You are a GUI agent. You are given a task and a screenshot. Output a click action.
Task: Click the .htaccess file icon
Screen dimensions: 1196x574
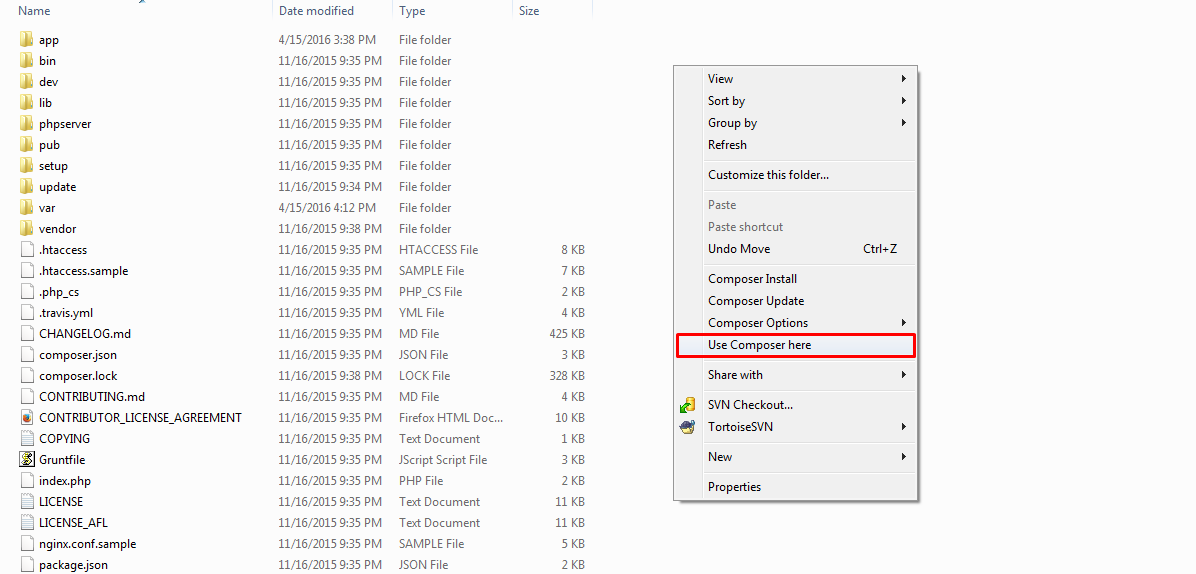tap(27, 249)
